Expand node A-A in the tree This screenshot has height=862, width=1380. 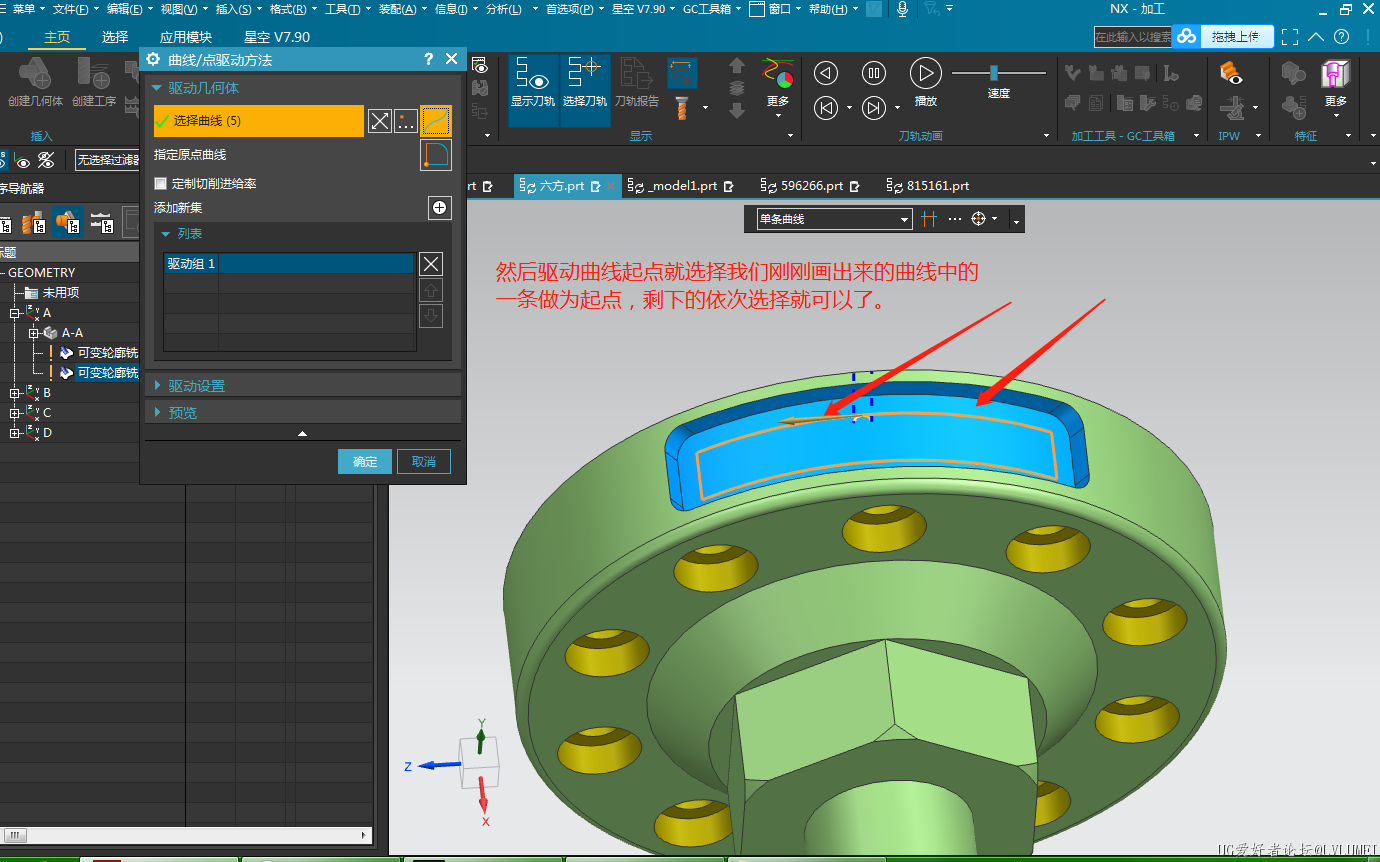pyautogui.click(x=33, y=333)
